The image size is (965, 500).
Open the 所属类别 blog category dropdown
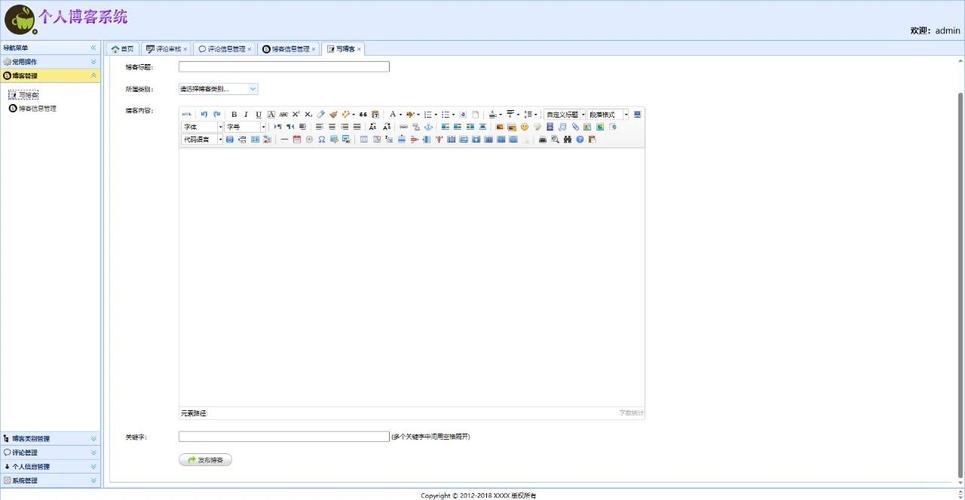click(218, 89)
